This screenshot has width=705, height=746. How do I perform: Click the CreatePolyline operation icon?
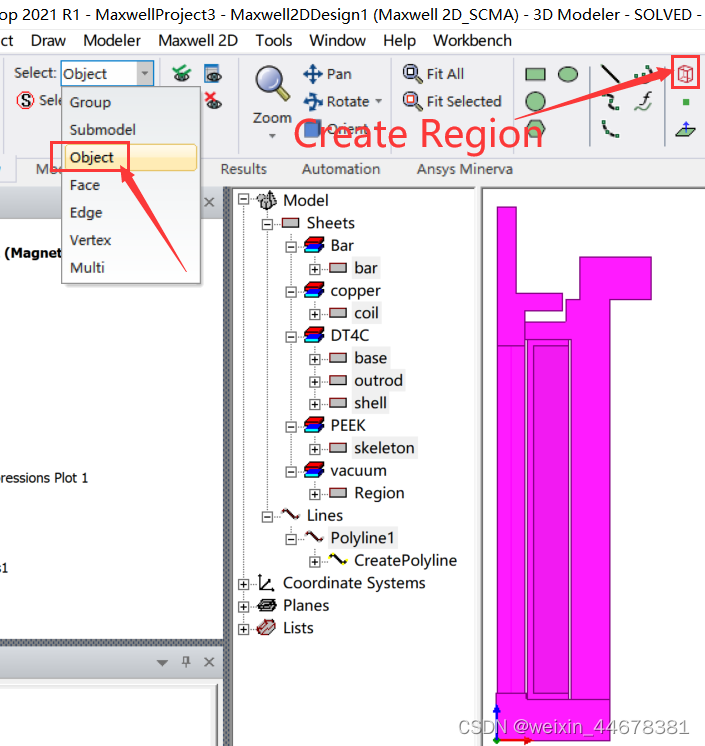tap(338, 560)
